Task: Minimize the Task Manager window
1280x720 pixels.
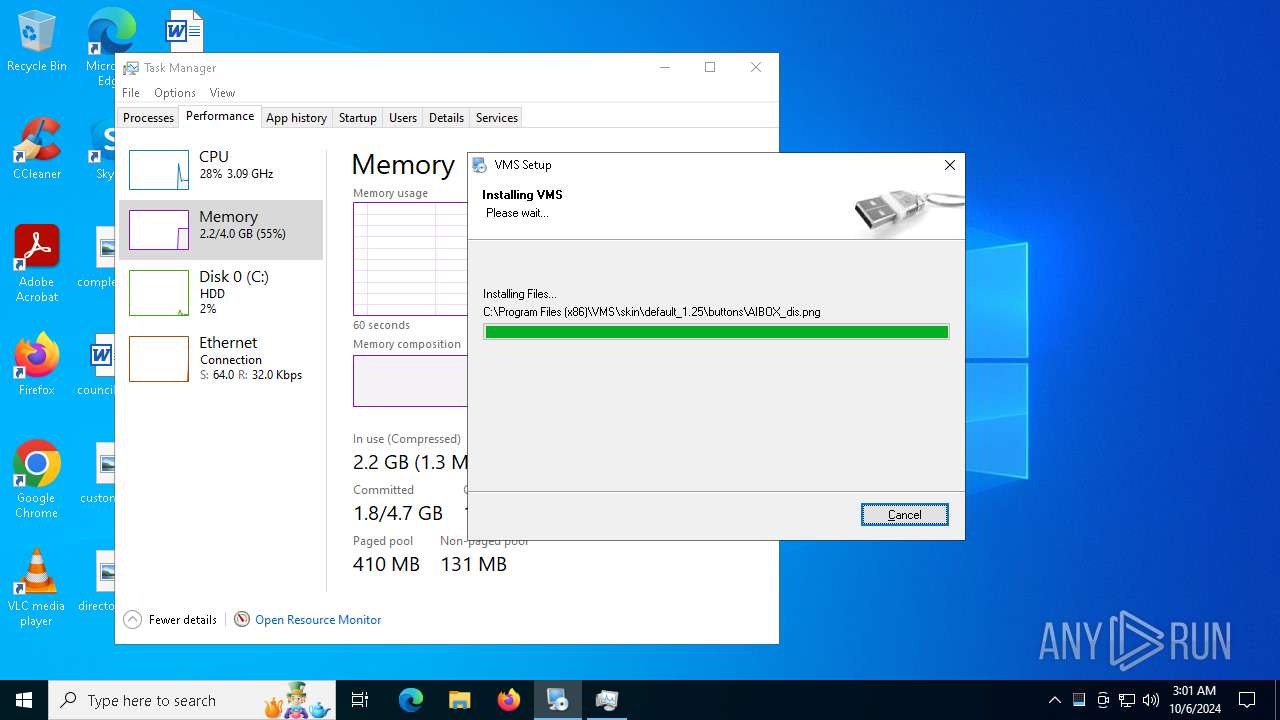Action: click(x=665, y=68)
